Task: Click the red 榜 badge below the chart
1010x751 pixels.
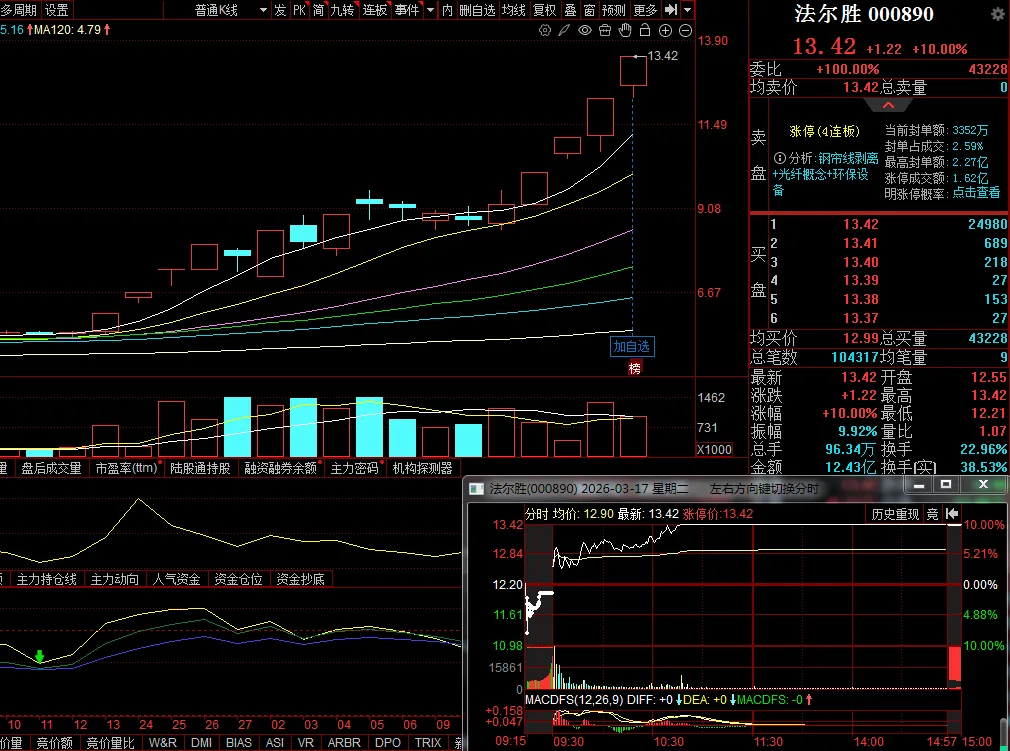Action: pos(635,368)
